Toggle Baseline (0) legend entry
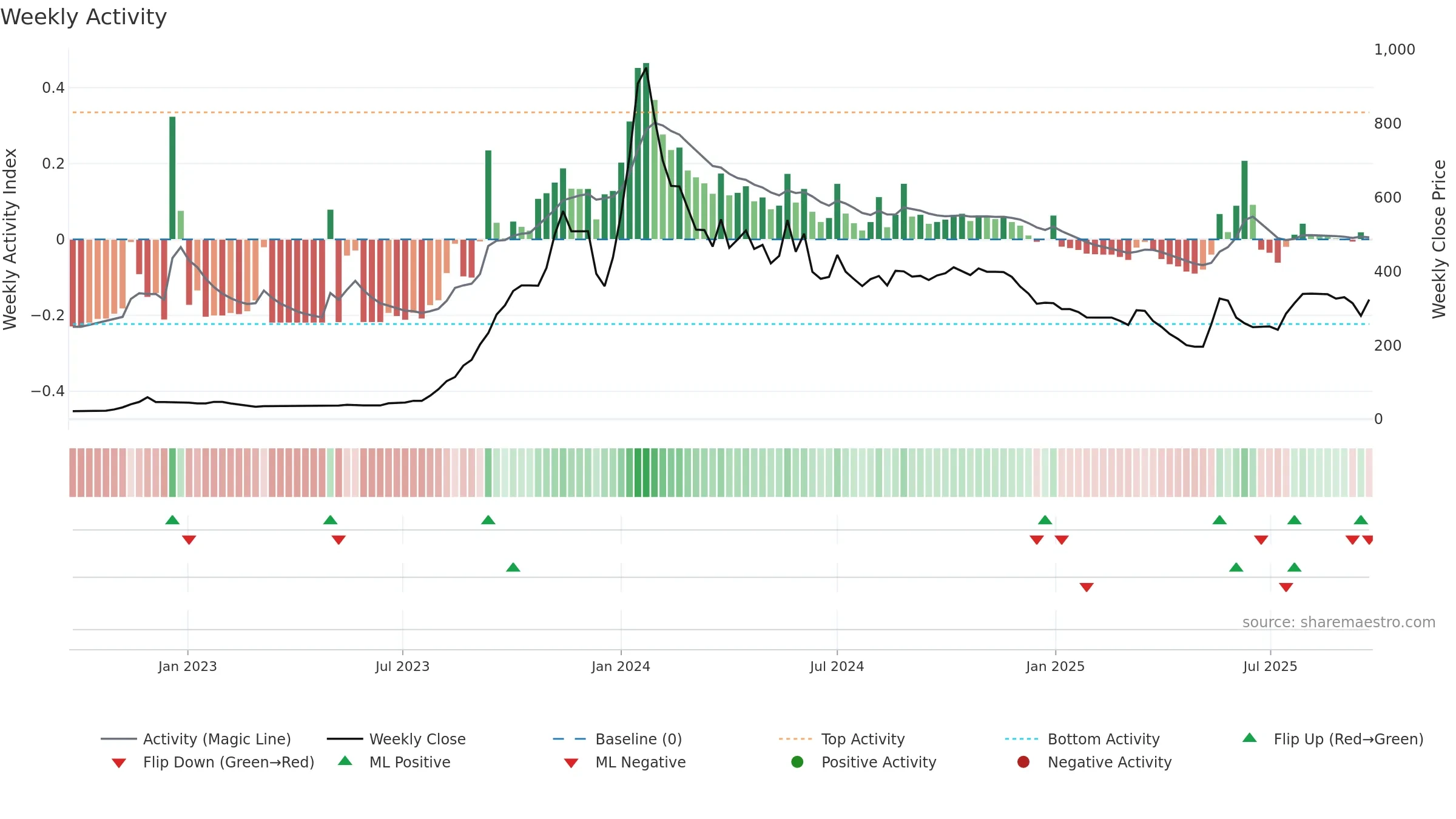The height and width of the screenshot is (819, 1456). coord(618,739)
